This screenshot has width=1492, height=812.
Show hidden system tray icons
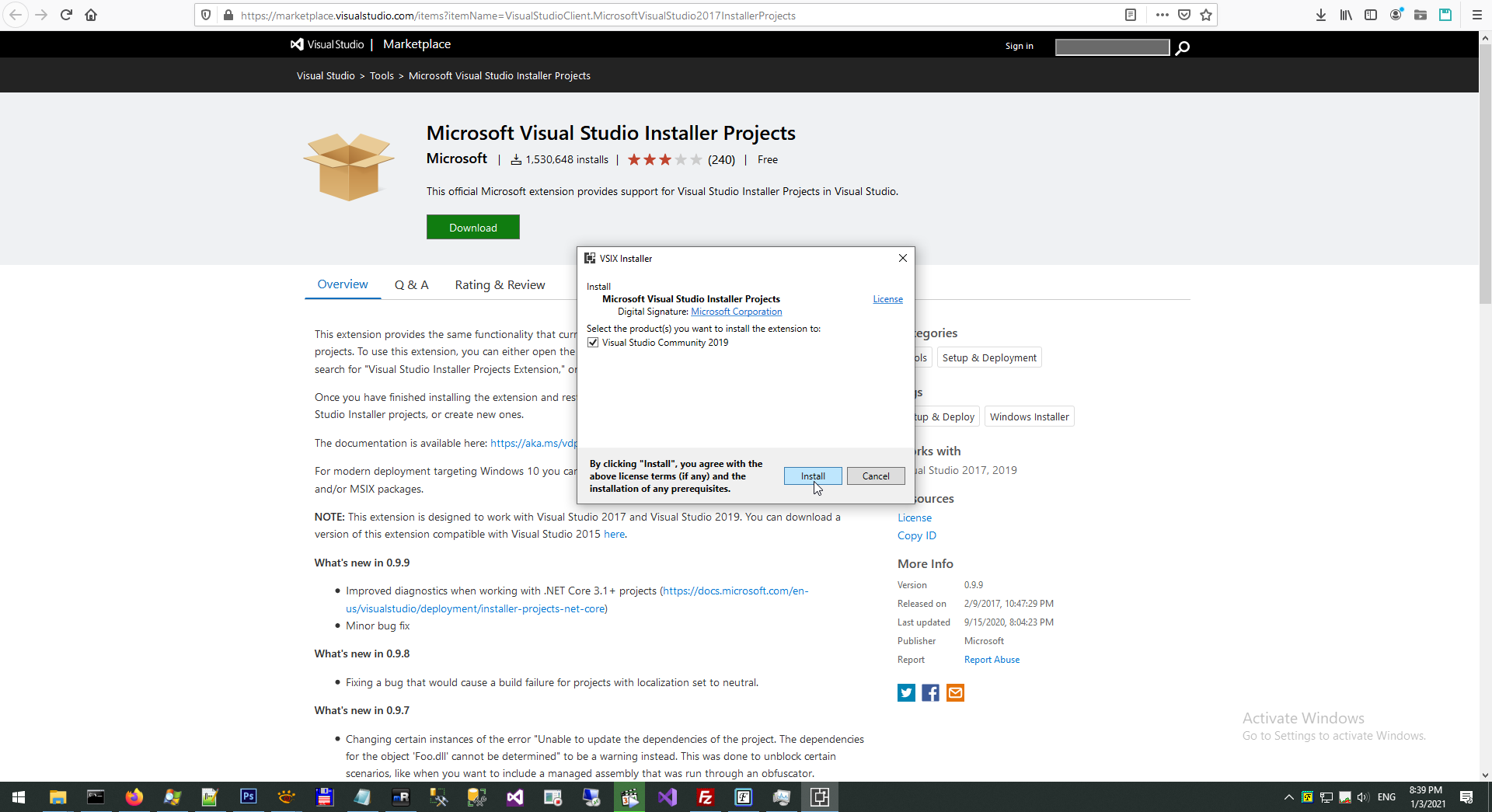pos(1288,797)
